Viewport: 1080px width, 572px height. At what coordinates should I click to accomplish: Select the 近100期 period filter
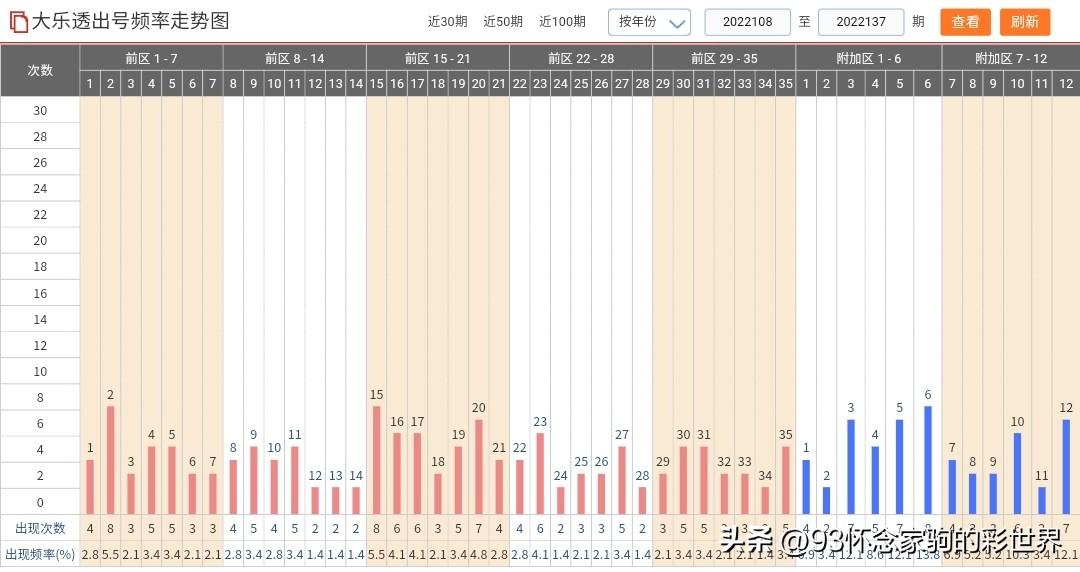tap(562, 22)
